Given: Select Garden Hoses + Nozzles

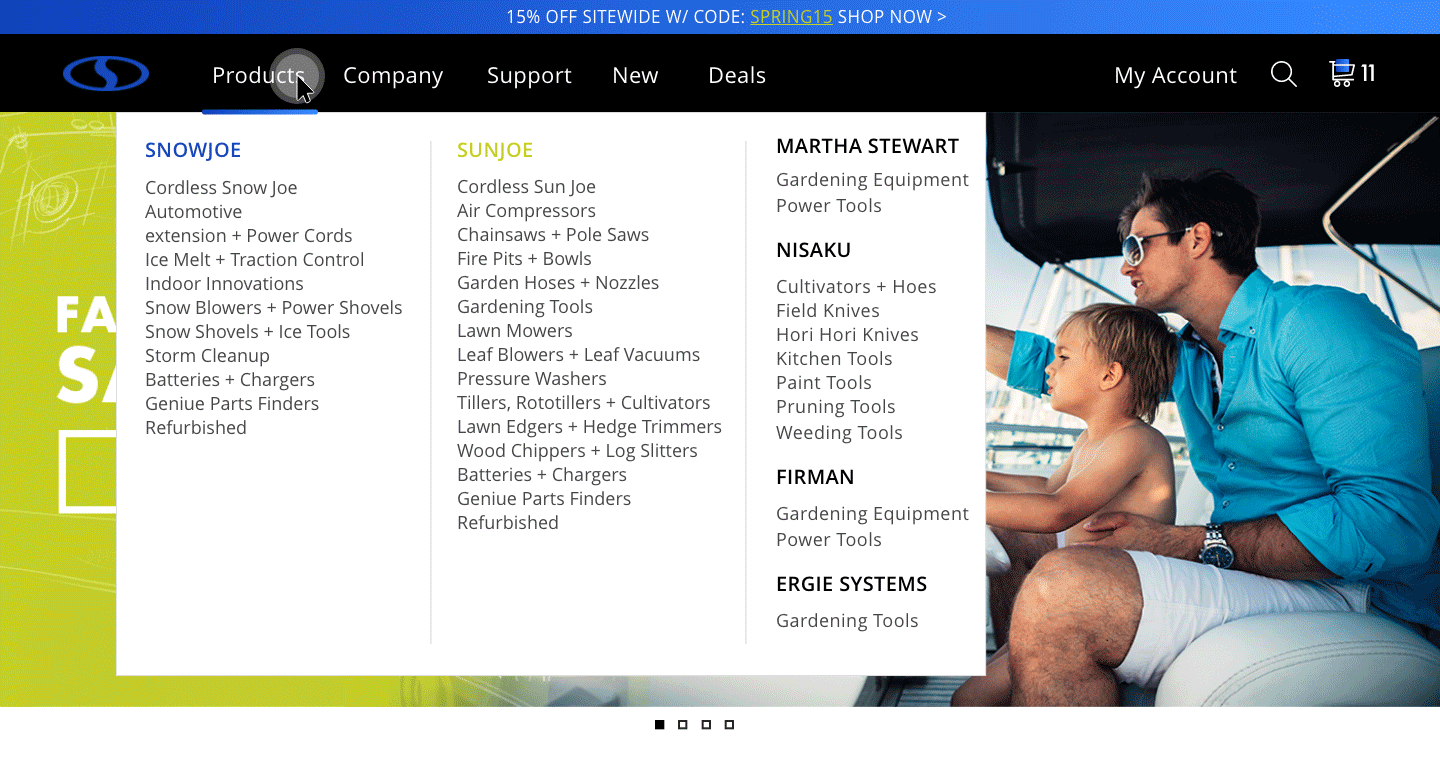Looking at the screenshot, I should click(558, 283).
